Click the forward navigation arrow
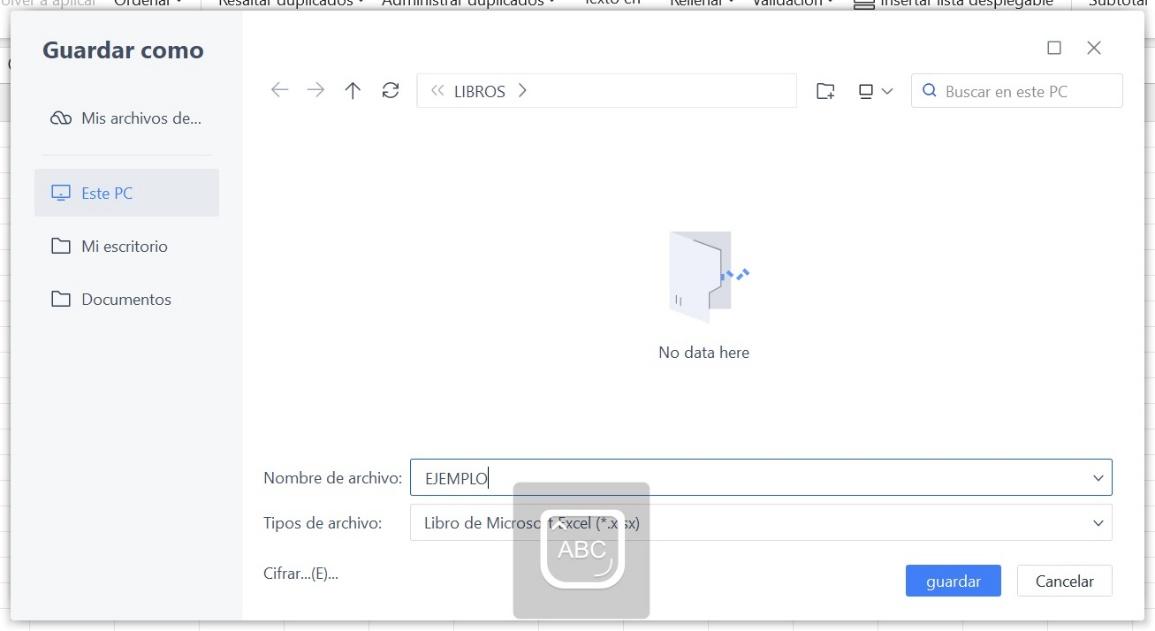The width and height of the screenshot is (1155, 631). pos(316,90)
